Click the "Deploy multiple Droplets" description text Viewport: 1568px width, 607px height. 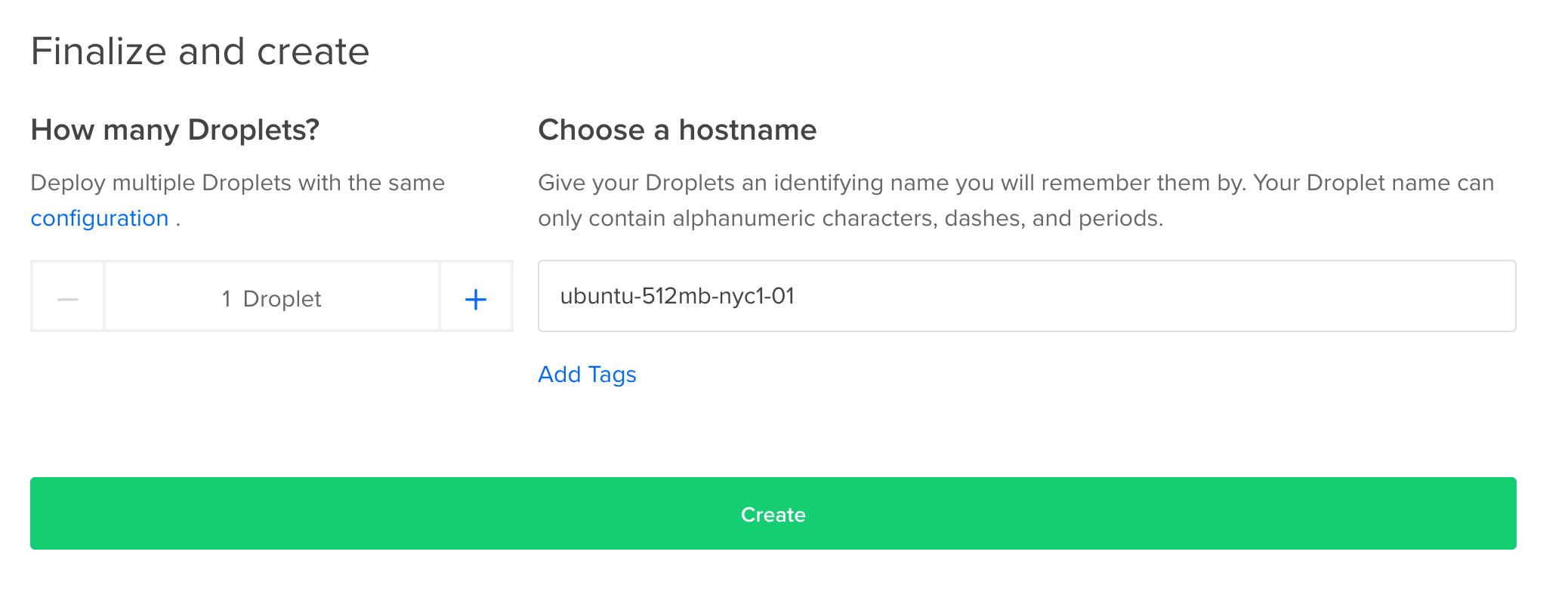pyautogui.click(x=237, y=183)
